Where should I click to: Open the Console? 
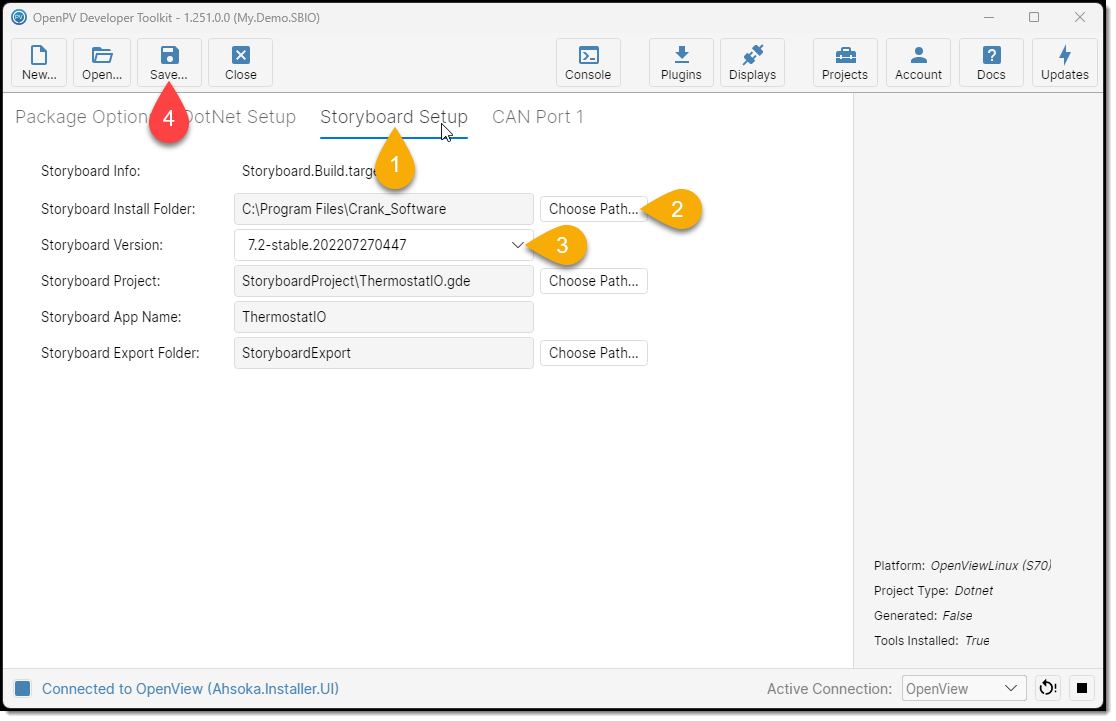588,63
